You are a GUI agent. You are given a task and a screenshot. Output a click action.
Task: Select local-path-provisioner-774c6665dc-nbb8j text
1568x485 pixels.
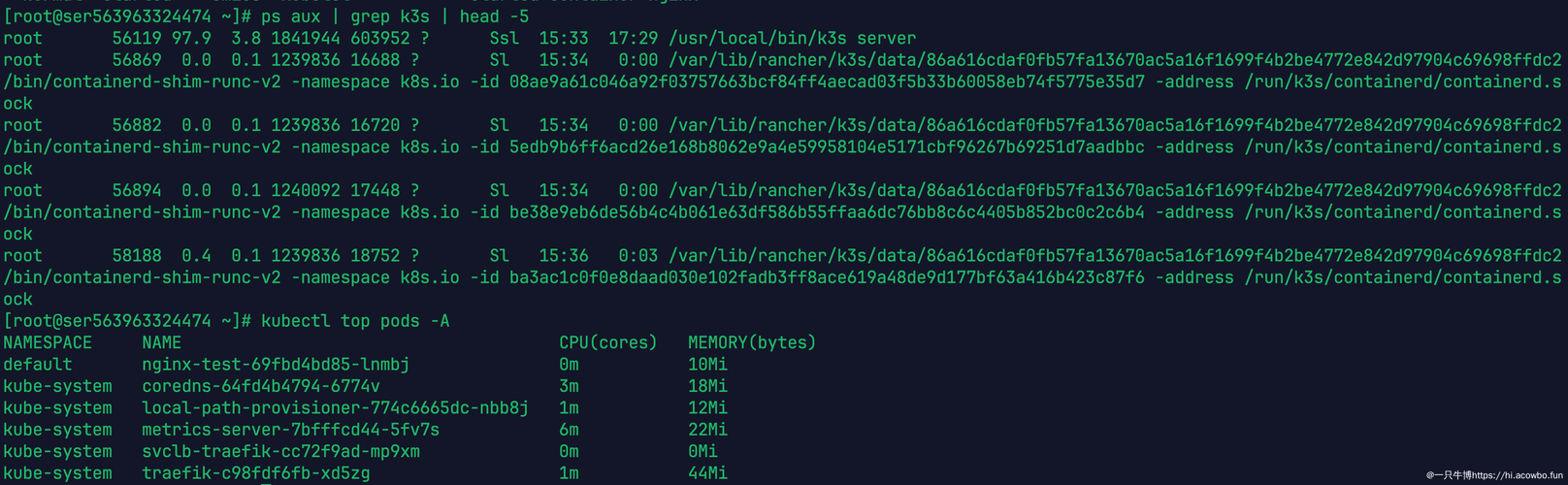335,408
